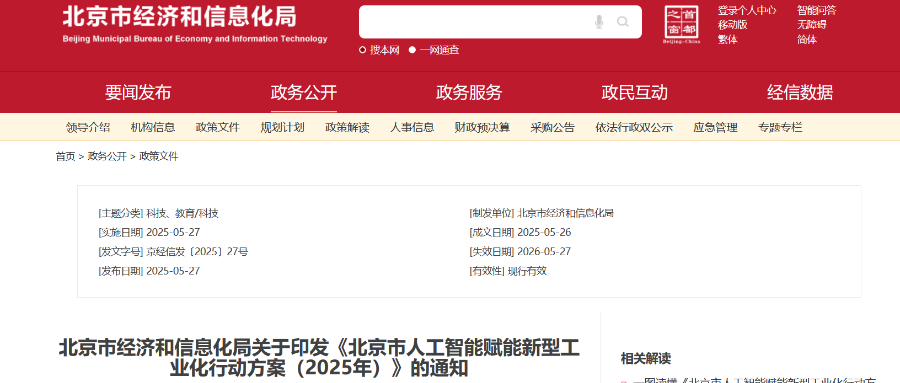Click the 登录个人中心 link
This screenshot has height=383, width=900.
pyautogui.click(x=747, y=10)
